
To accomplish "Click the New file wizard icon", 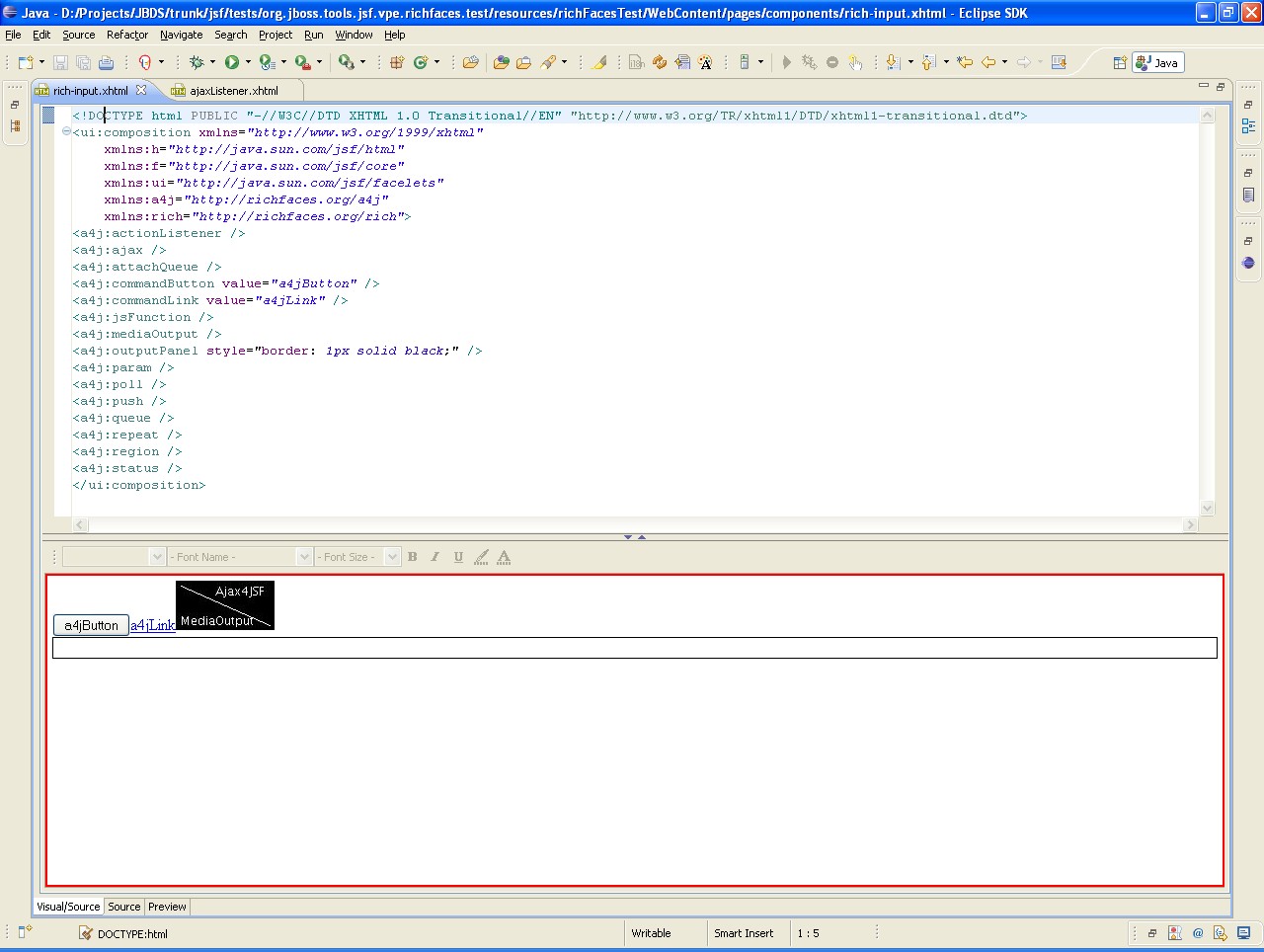I will (26, 62).
